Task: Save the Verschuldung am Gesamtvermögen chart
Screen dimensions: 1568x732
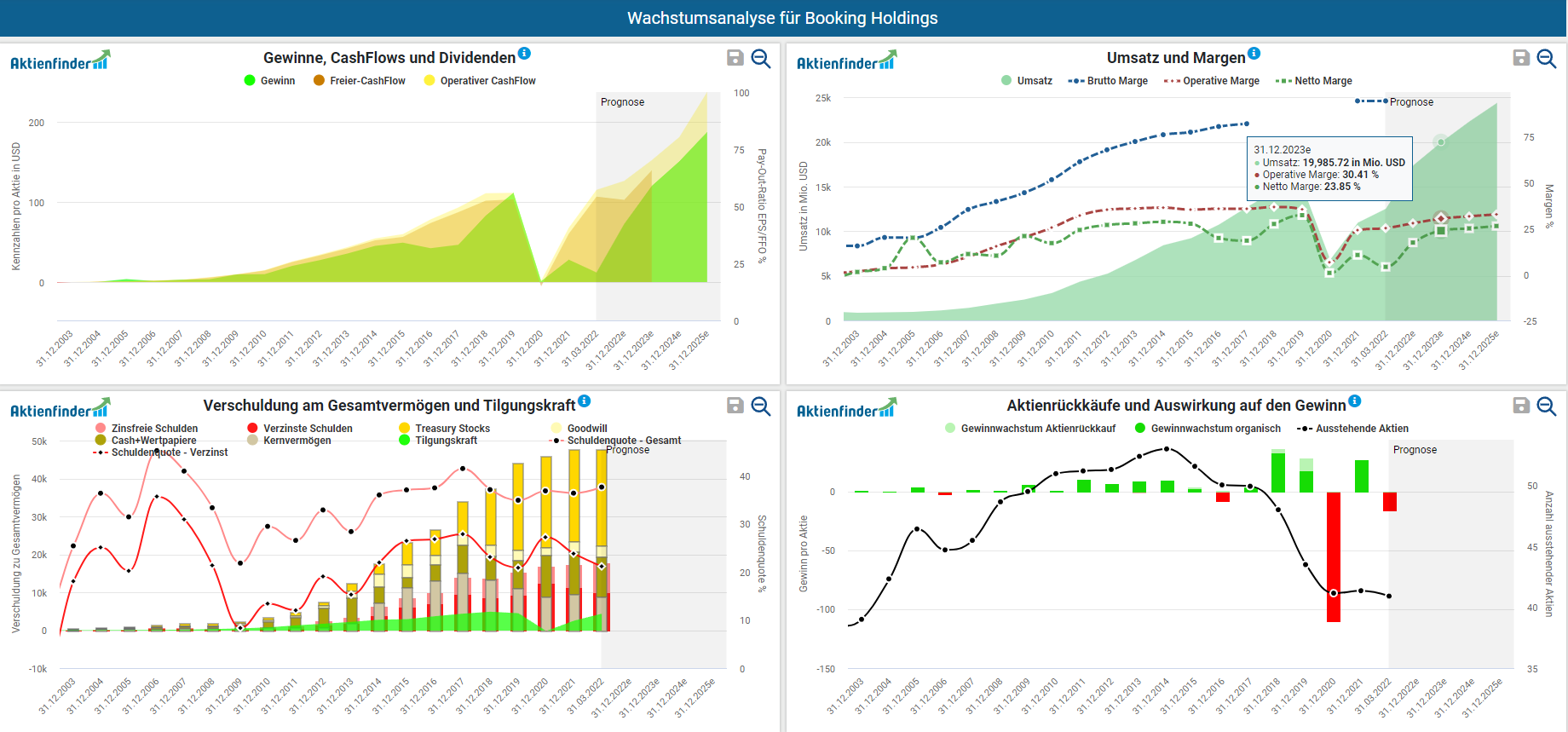Action: click(x=735, y=406)
